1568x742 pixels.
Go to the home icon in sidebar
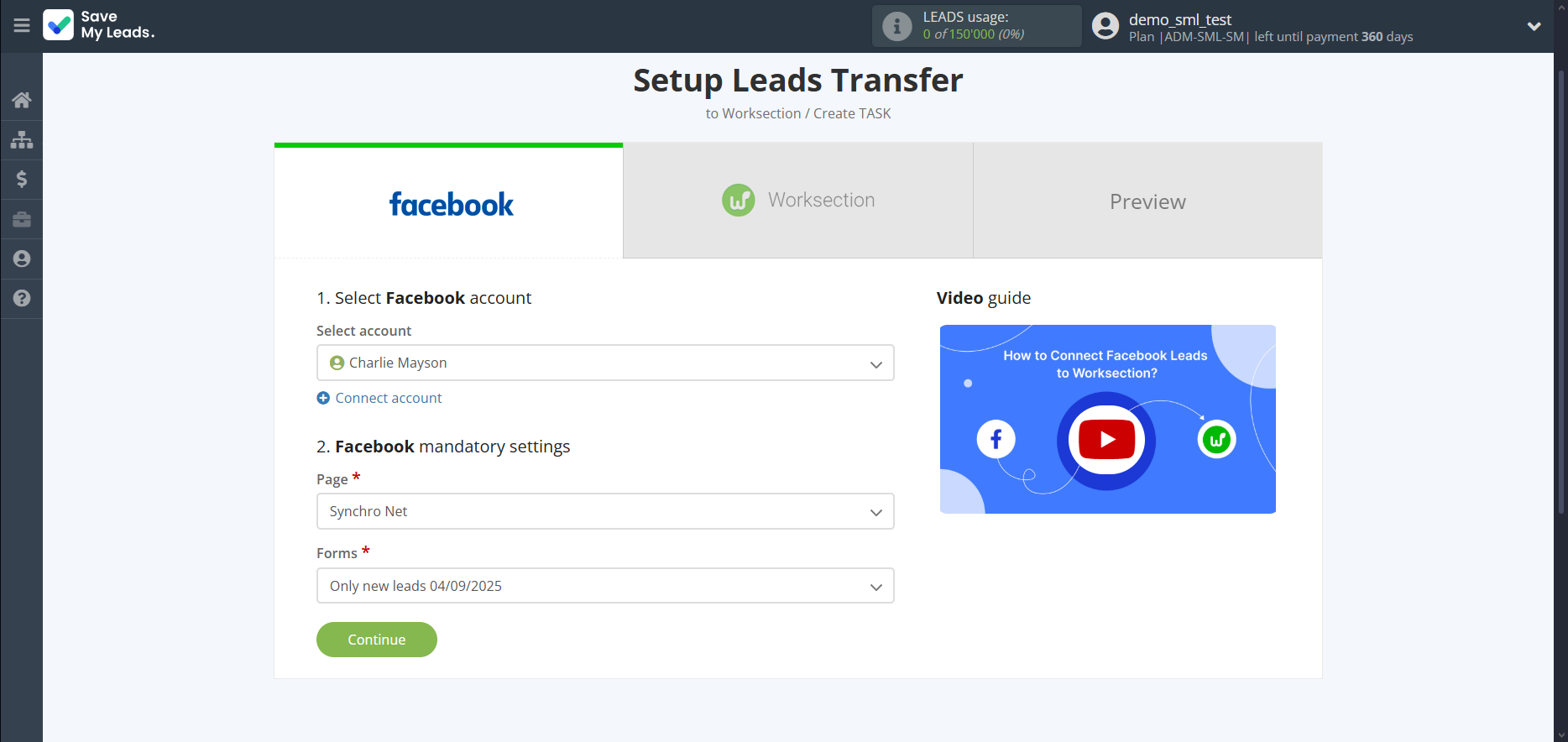22,100
